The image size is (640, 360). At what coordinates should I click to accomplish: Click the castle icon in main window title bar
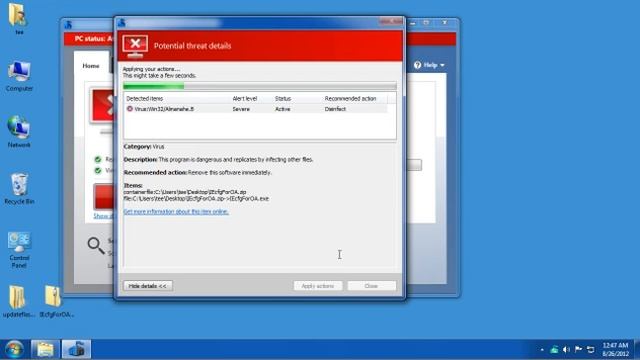pos(69,25)
